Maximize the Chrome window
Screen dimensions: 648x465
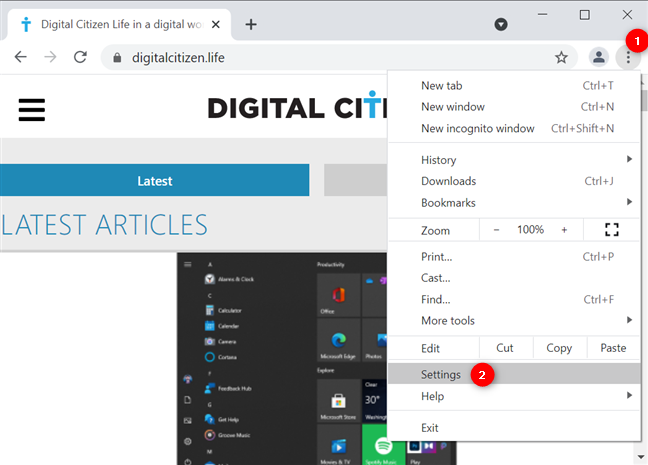584,15
